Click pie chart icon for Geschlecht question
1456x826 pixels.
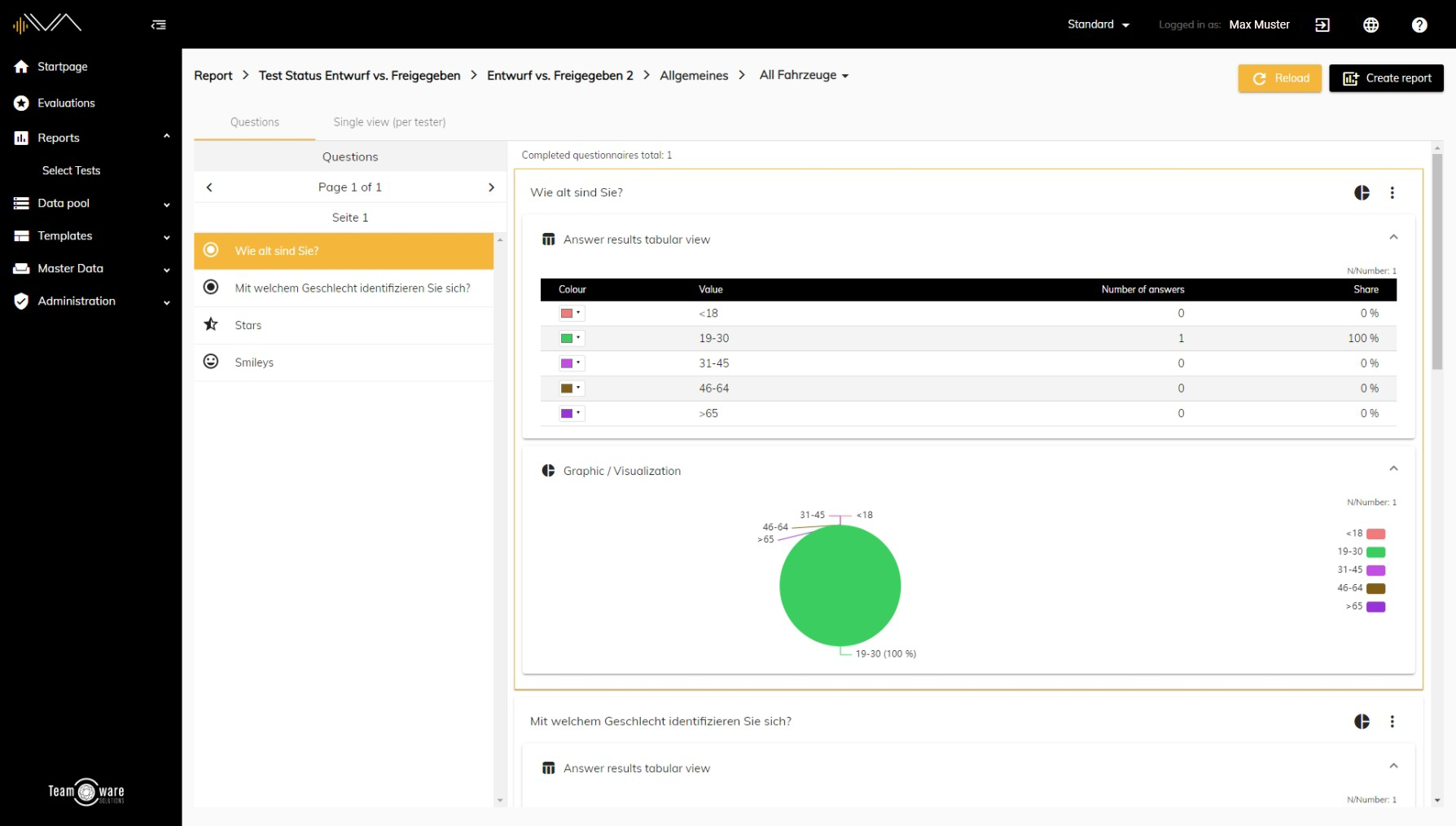[1362, 721]
